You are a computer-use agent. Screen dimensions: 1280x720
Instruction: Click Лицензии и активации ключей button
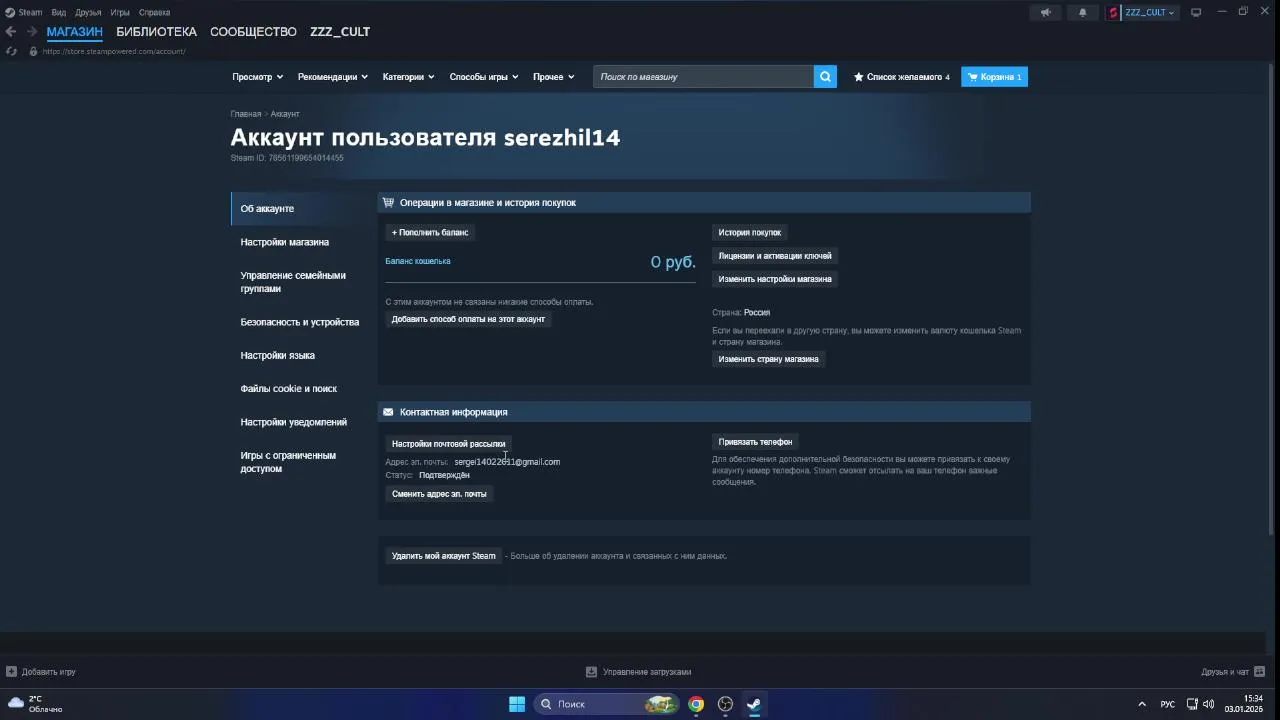(775, 256)
